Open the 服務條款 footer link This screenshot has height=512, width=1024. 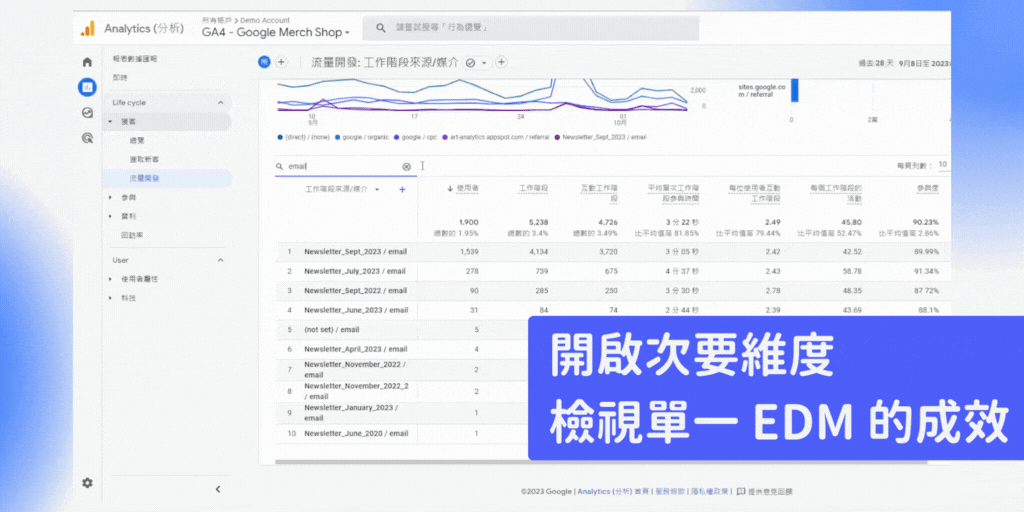click(x=668, y=492)
